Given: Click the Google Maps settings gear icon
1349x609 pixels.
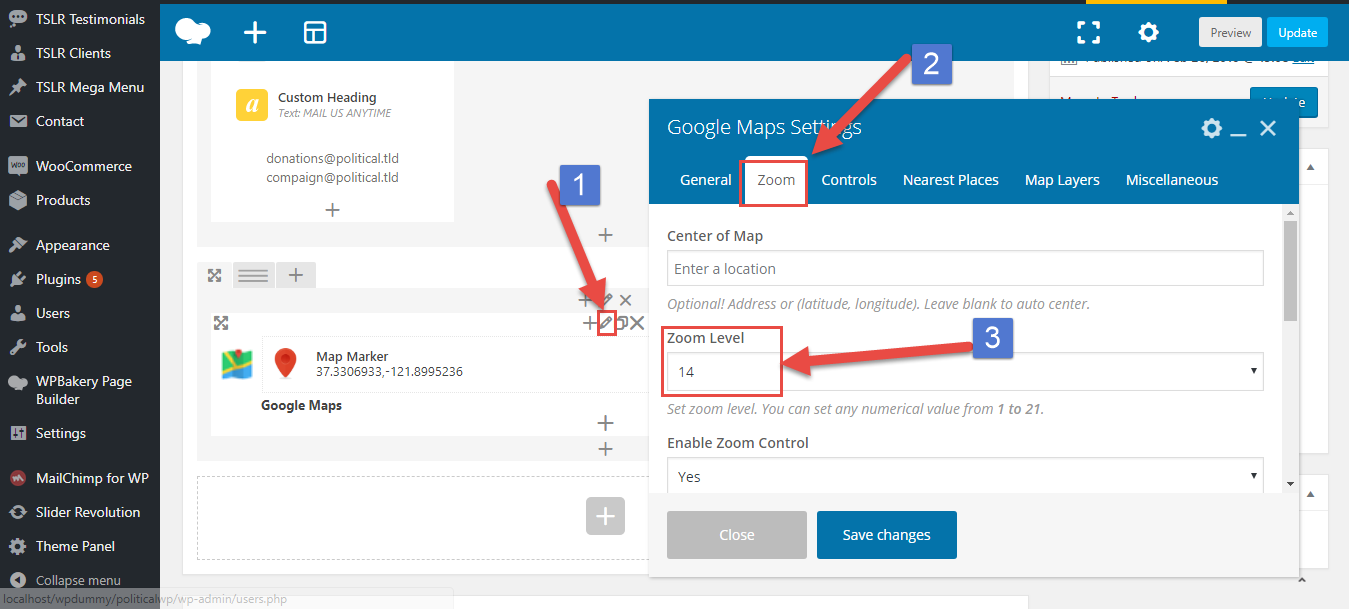Looking at the screenshot, I should pyautogui.click(x=1211, y=128).
